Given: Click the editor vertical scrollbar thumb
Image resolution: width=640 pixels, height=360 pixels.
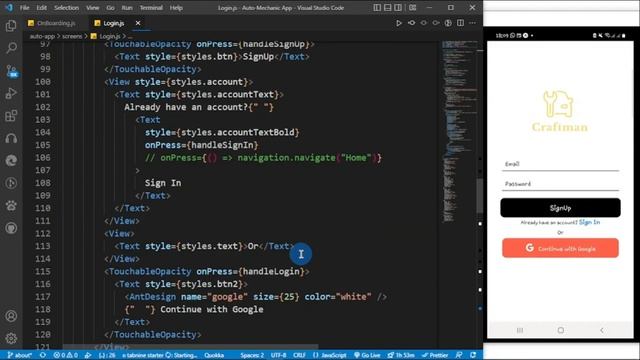Looking at the screenshot, I should [x=480, y=196].
